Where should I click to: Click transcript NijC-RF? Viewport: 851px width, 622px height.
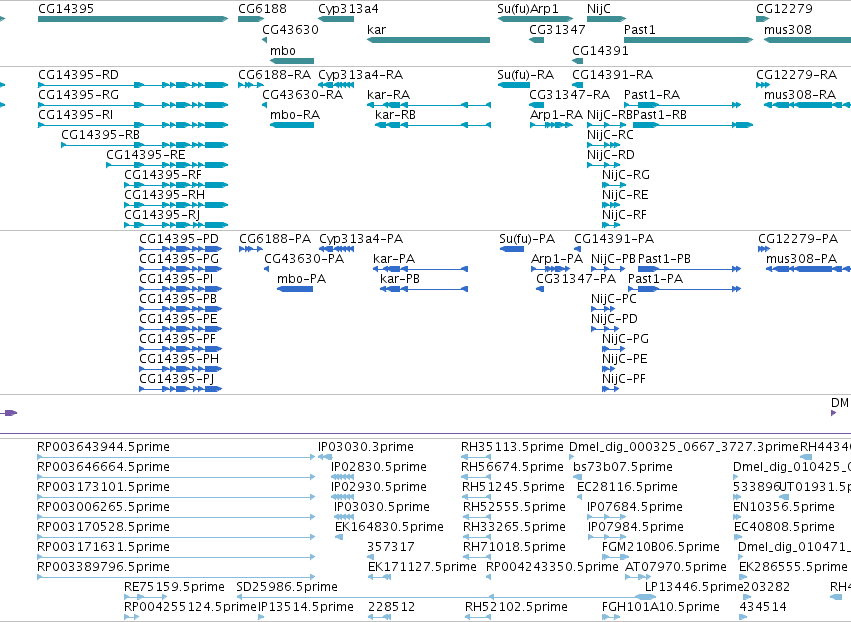[624, 214]
